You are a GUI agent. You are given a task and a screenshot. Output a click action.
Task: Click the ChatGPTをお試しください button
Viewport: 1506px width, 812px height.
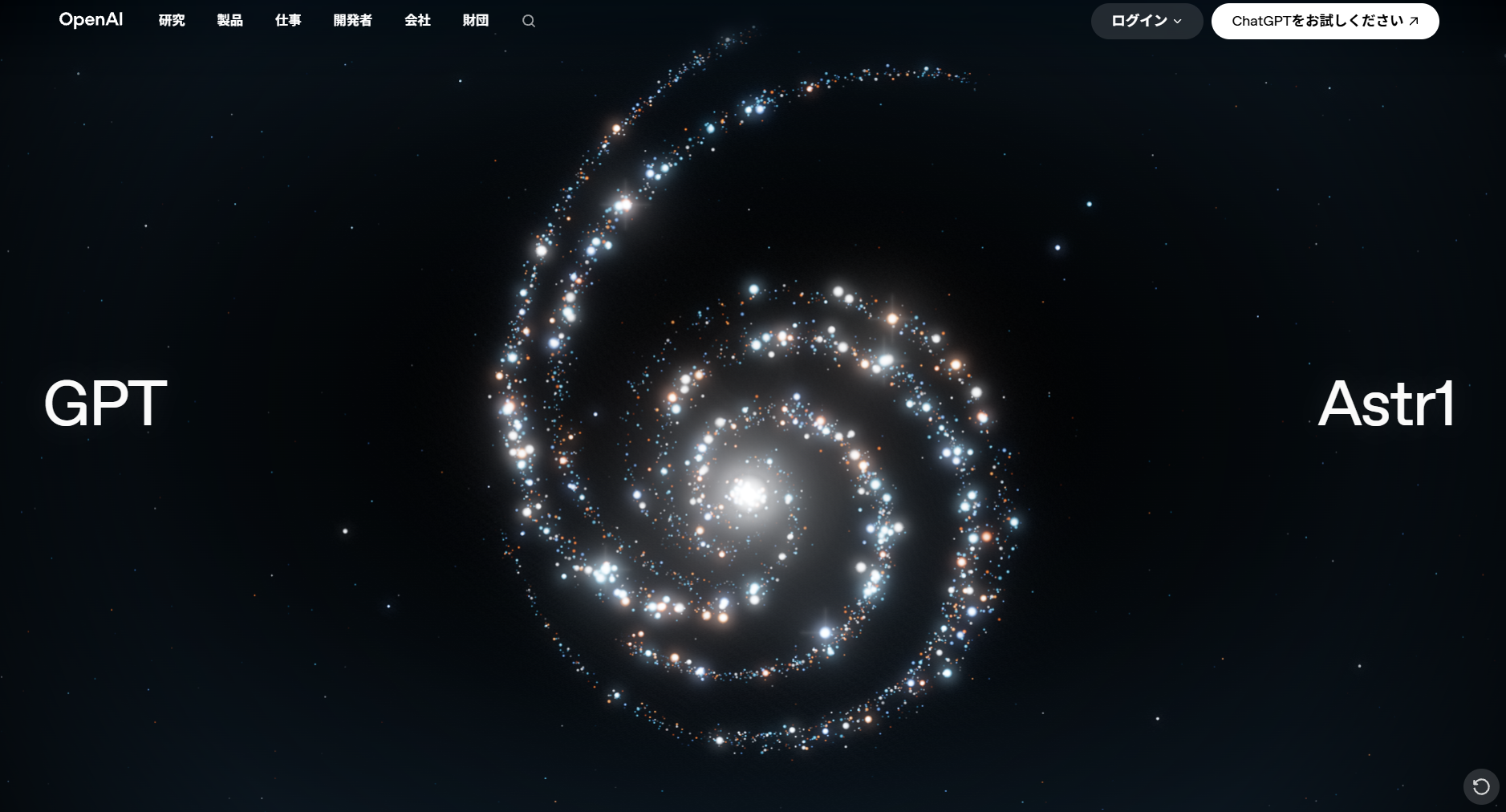1325,21
